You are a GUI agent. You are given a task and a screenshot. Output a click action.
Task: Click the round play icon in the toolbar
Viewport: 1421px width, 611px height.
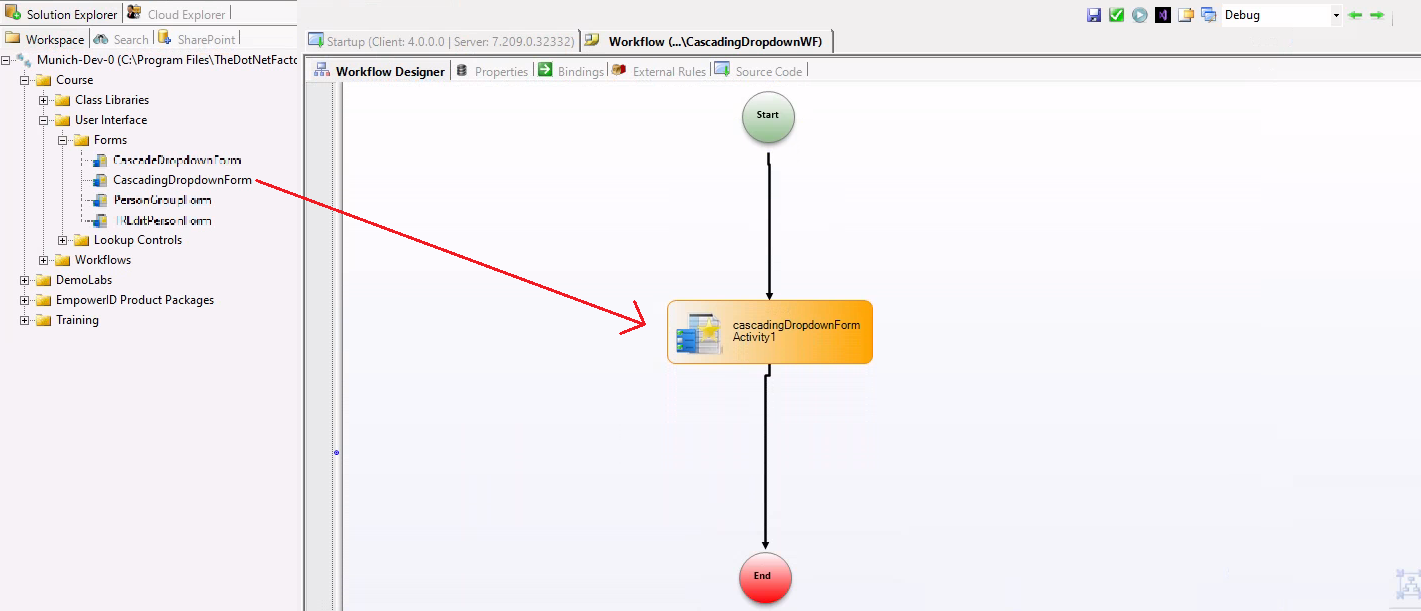tap(1140, 15)
